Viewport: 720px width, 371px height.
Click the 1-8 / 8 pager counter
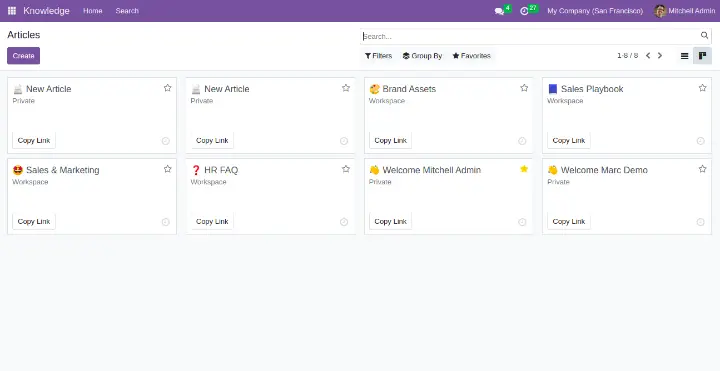tap(627, 56)
